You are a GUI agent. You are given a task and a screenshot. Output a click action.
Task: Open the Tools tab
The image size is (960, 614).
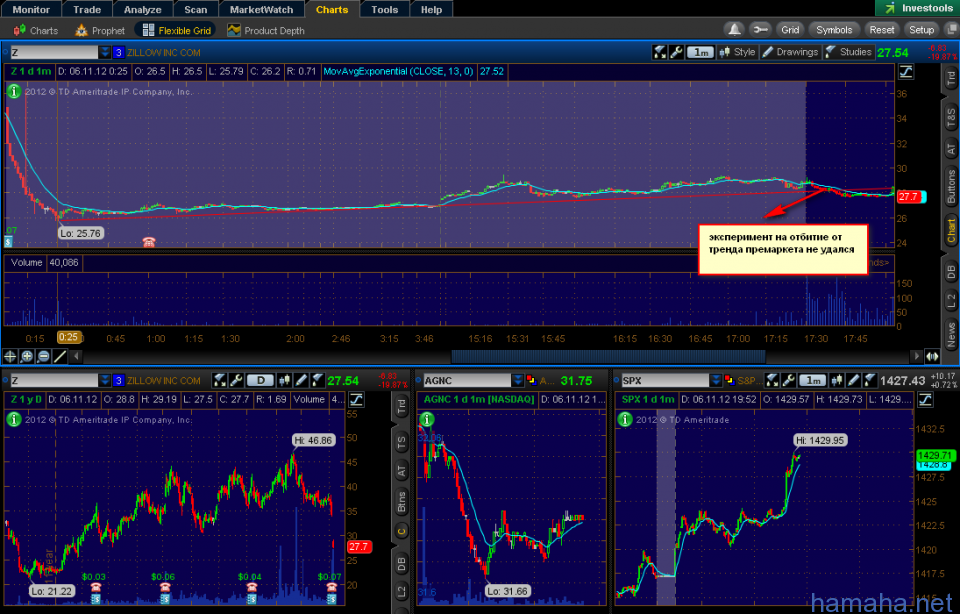384,9
